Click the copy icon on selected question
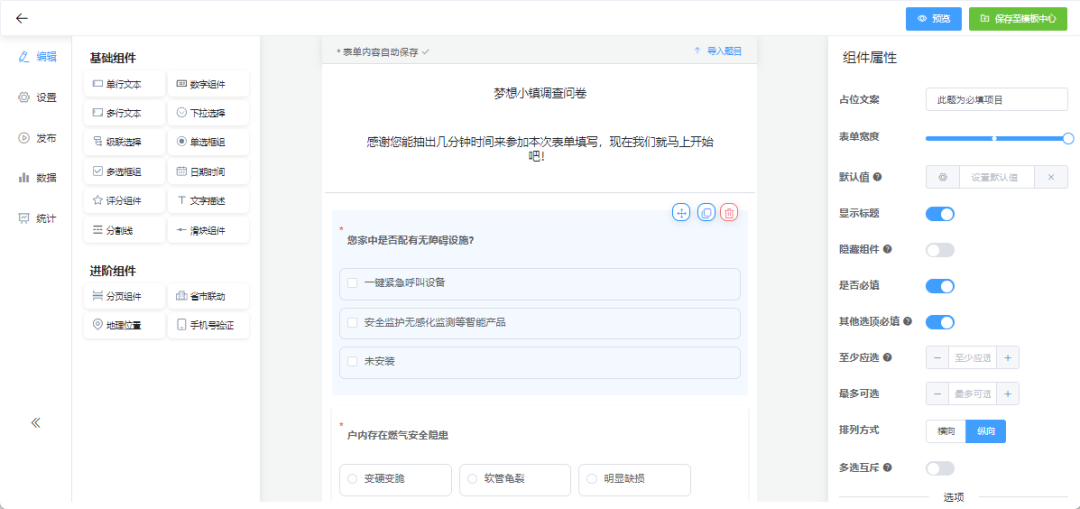Image resolution: width=1080 pixels, height=509 pixels. 705,212
